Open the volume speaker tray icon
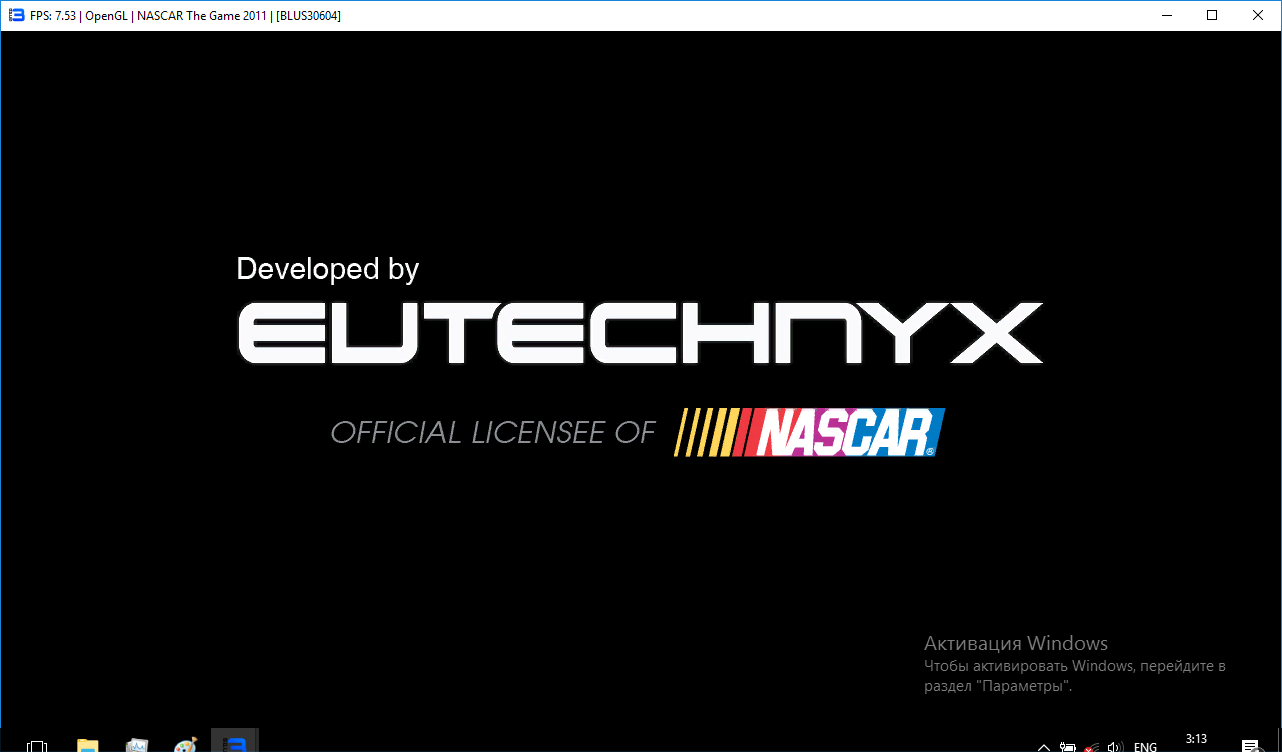Image resolution: width=1282 pixels, height=752 pixels. coord(1116,746)
